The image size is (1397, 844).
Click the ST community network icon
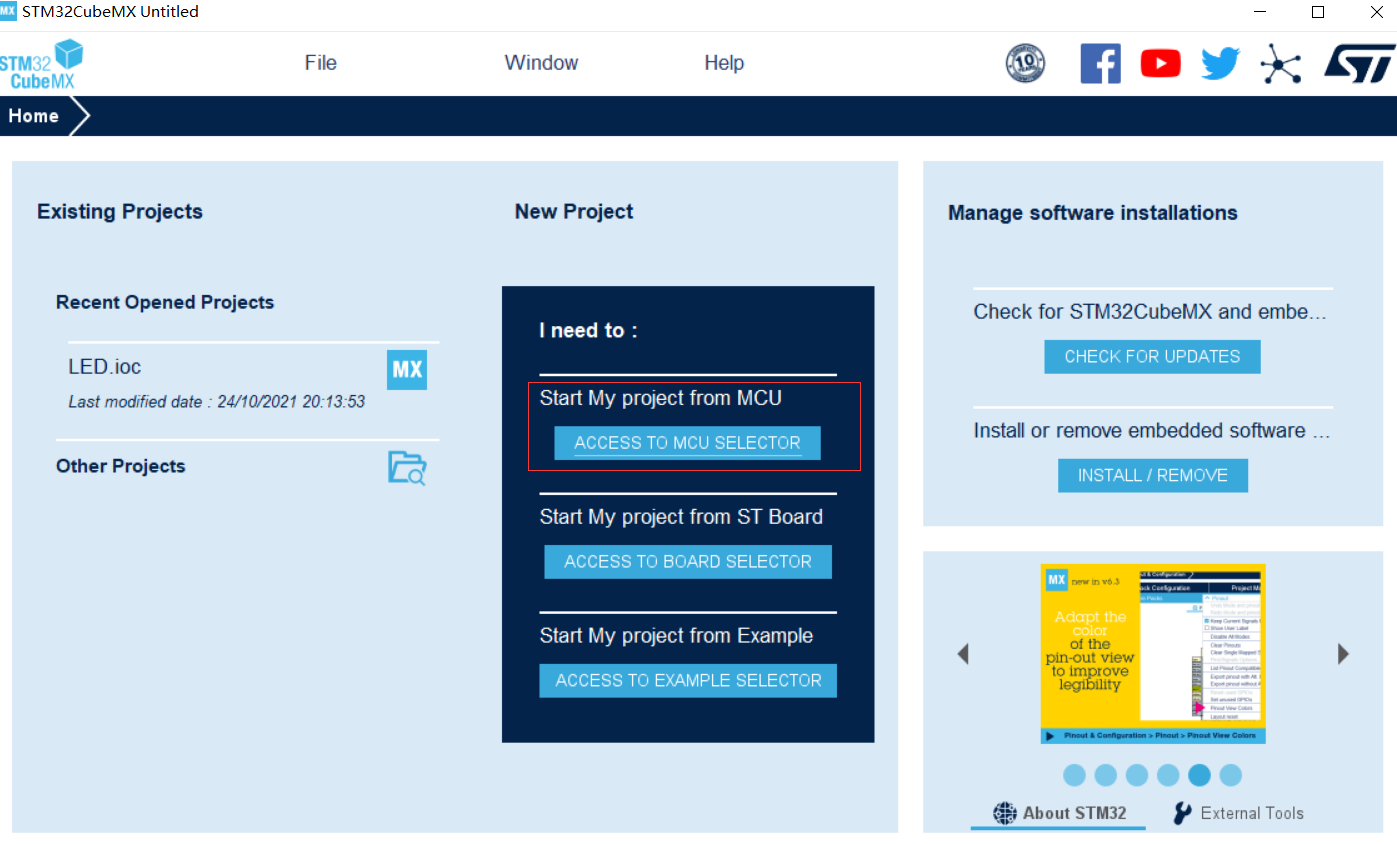(x=1281, y=64)
